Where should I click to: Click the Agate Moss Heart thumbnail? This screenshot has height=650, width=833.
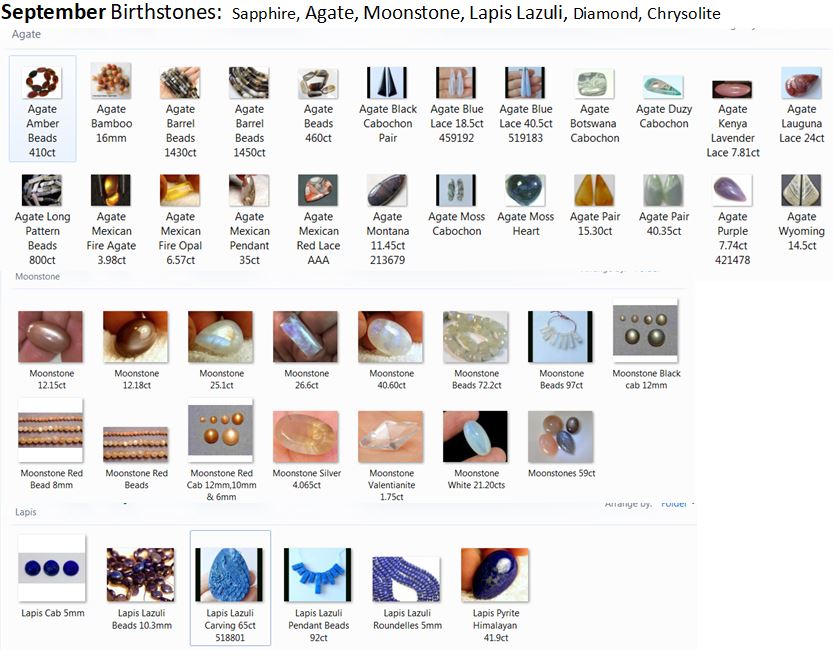[x=525, y=204]
